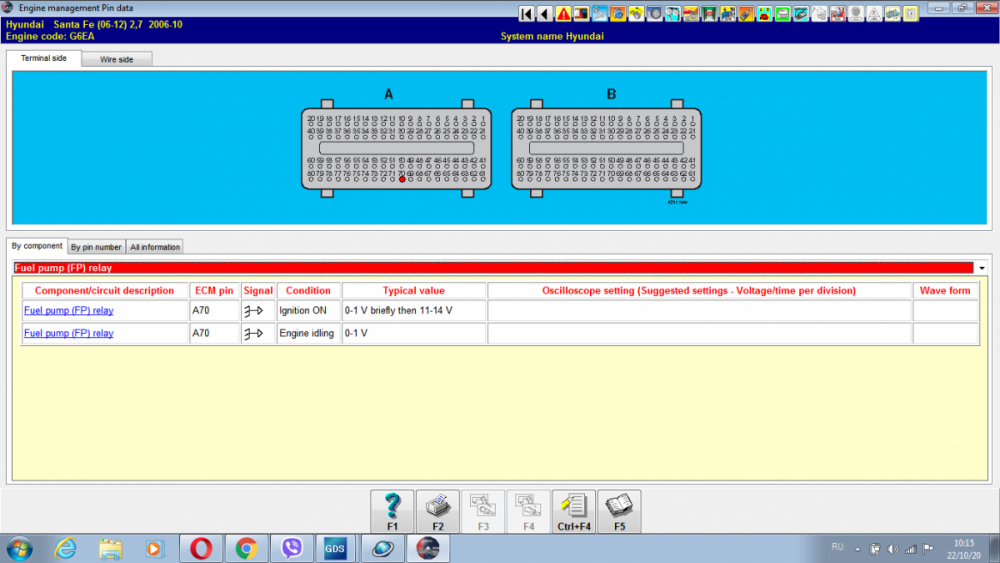Click the go-to-first-page arrow icon
The image size is (1000, 563).
coord(527,13)
